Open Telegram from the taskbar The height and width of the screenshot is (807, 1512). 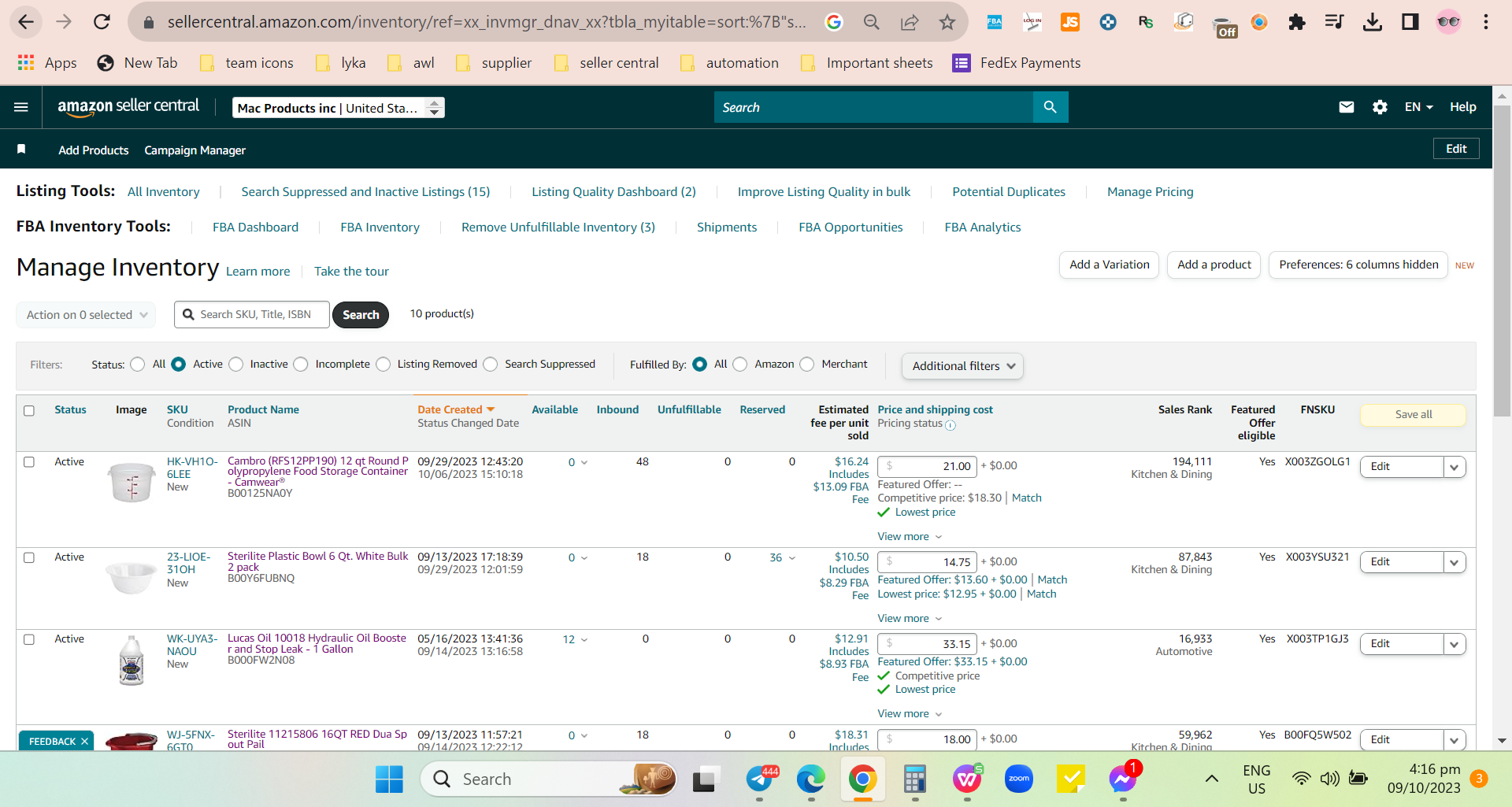click(x=760, y=779)
